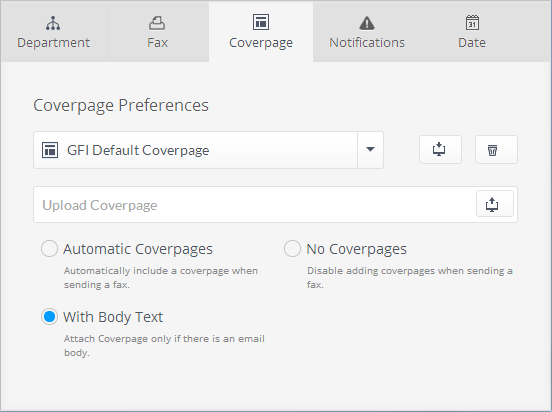Download the selected coverpage

(x=440, y=150)
